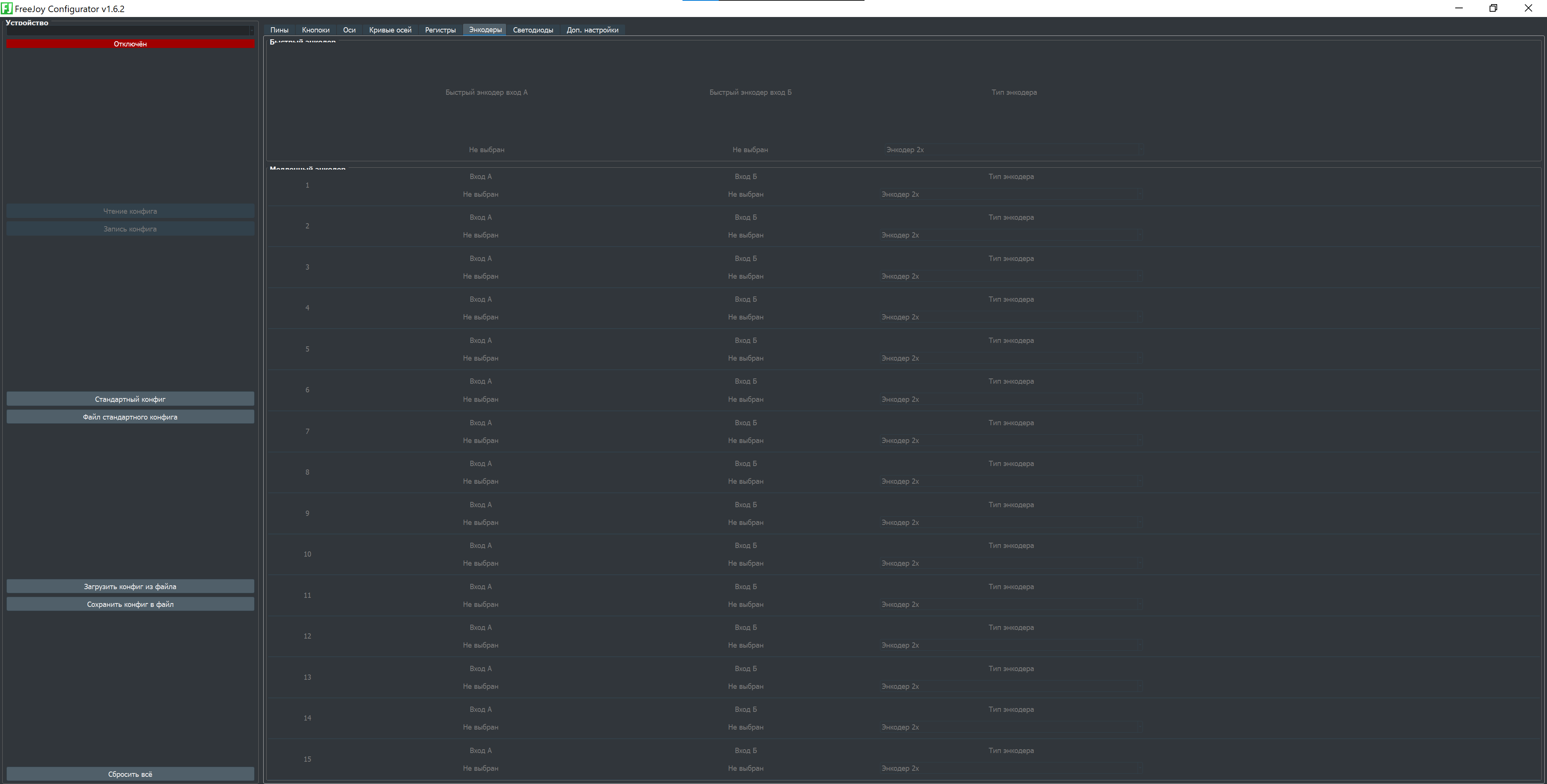Open the Оси tab
This screenshot has height=784, width=1547.
pos(349,30)
